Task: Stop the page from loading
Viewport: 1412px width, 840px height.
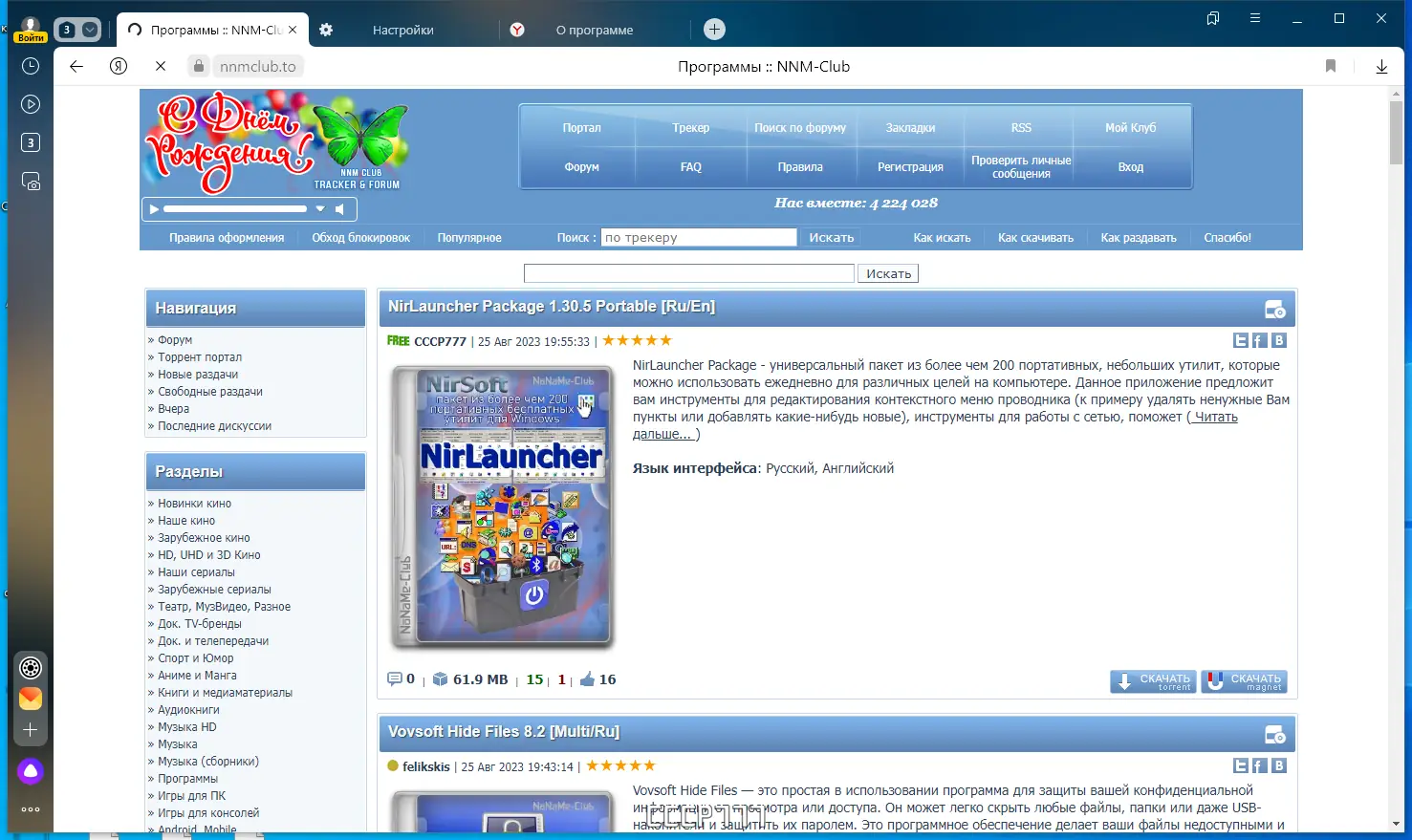Action: (161, 66)
